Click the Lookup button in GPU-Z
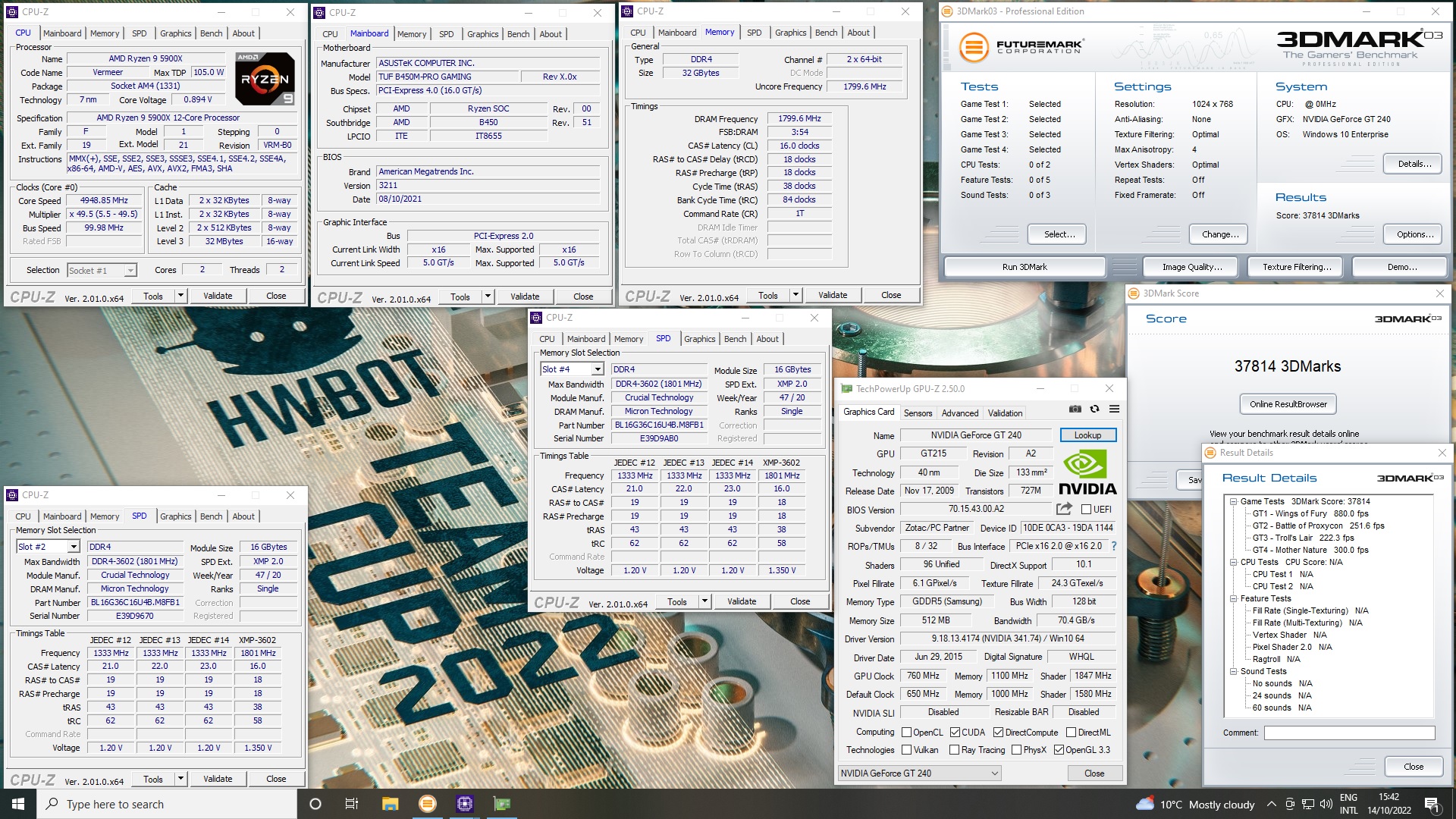 1087,435
